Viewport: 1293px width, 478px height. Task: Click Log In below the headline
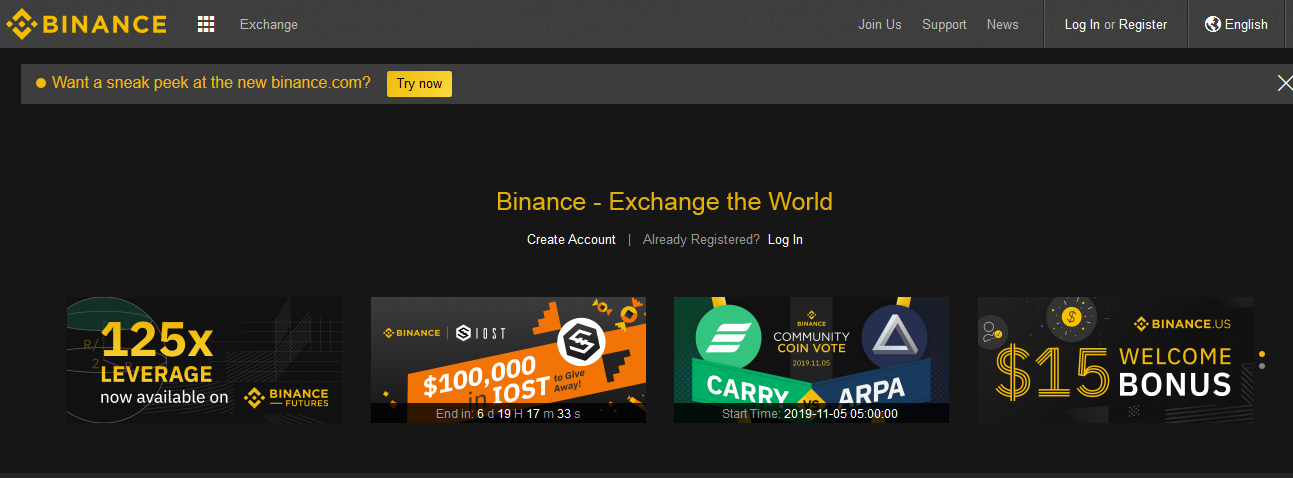pos(785,240)
